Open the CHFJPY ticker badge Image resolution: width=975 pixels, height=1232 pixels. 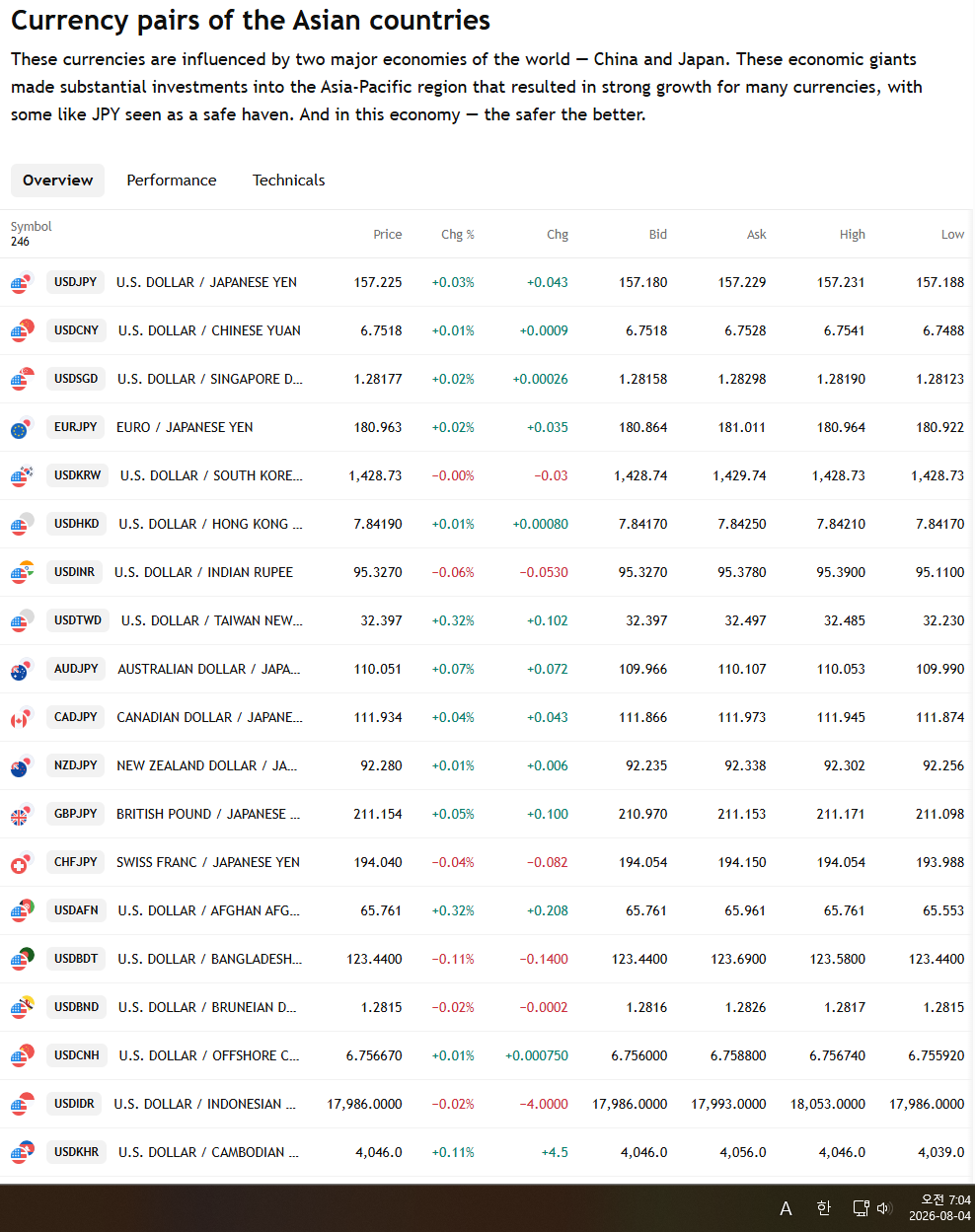click(x=76, y=862)
